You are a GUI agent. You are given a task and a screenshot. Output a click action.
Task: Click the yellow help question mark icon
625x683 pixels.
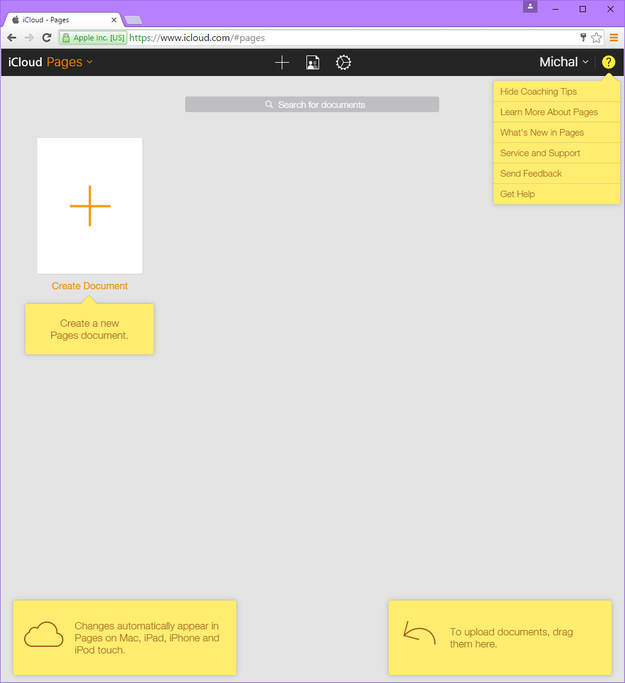coord(608,62)
